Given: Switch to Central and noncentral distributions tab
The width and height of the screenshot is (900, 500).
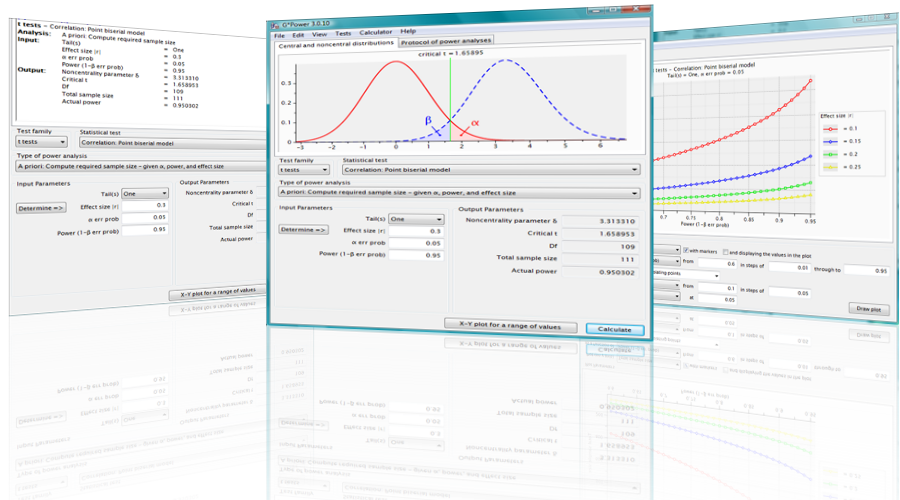Looking at the screenshot, I should coord(336,44).
